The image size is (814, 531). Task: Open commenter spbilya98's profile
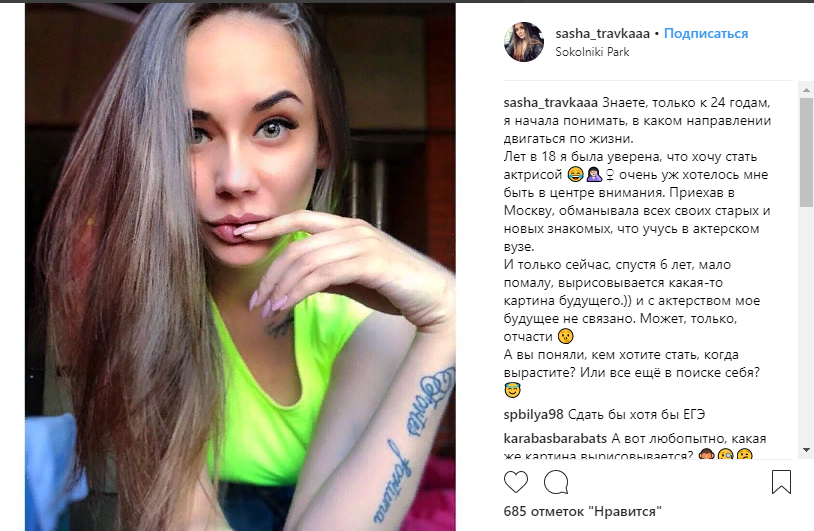[533, 415]
